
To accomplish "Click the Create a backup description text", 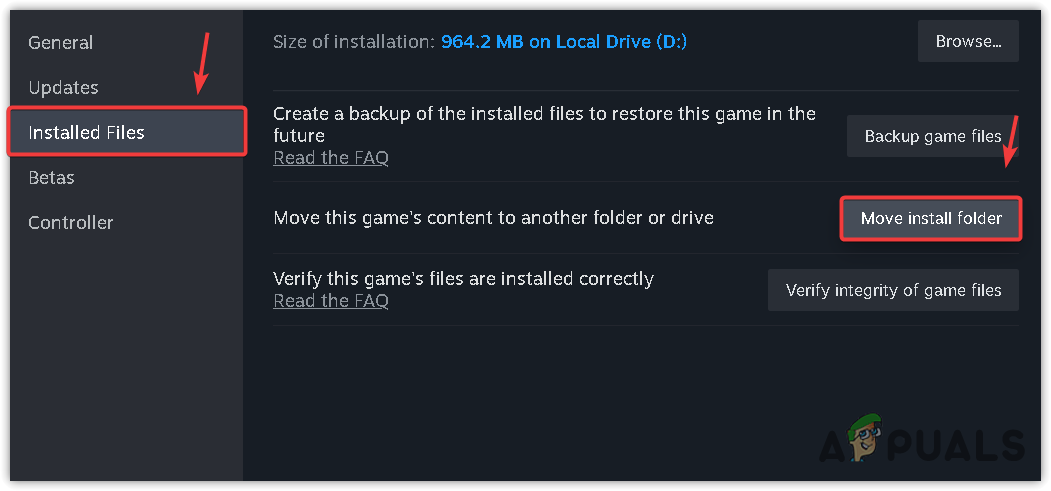I will click(544, 124).
